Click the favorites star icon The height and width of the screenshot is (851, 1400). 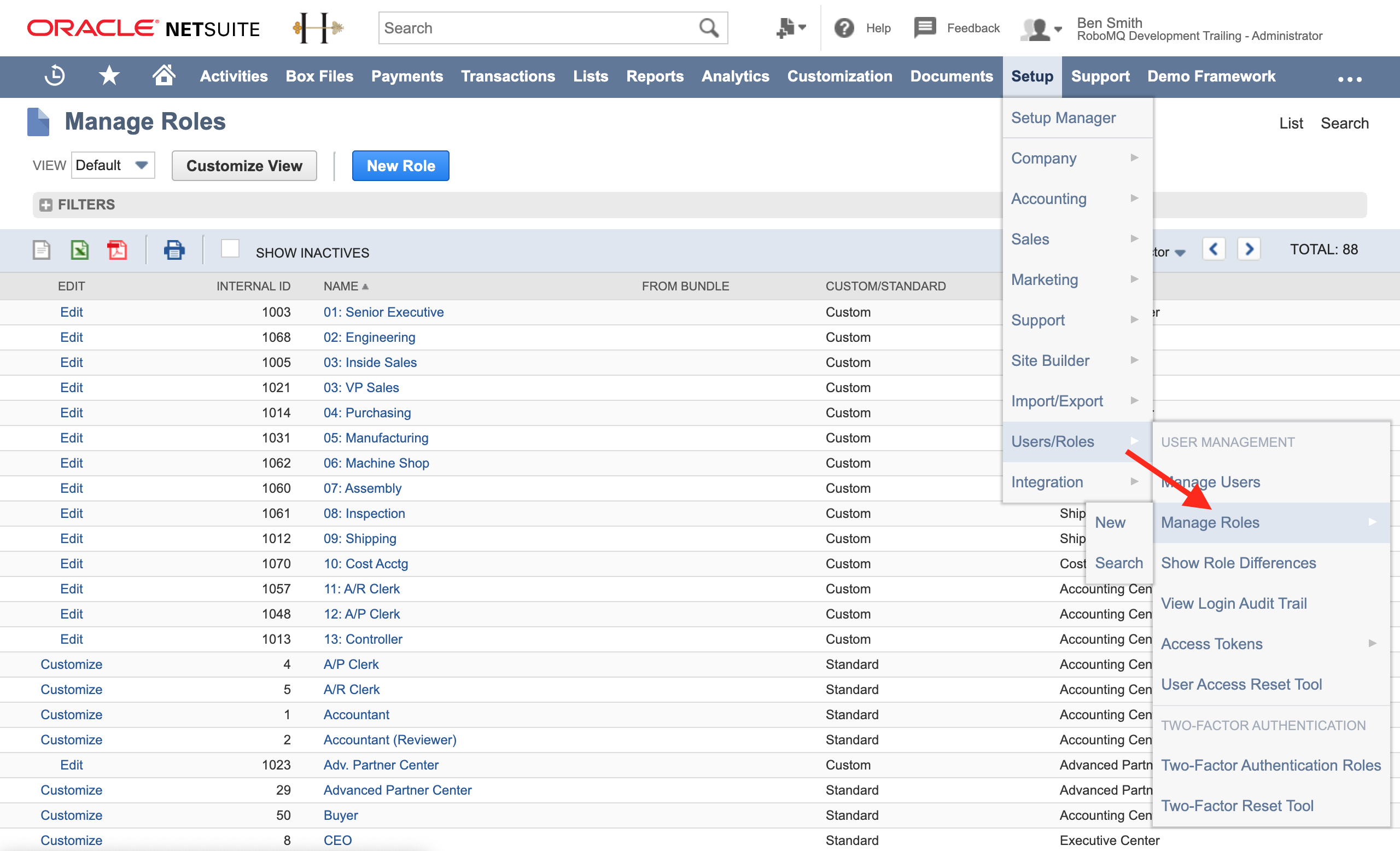point(109,76)
